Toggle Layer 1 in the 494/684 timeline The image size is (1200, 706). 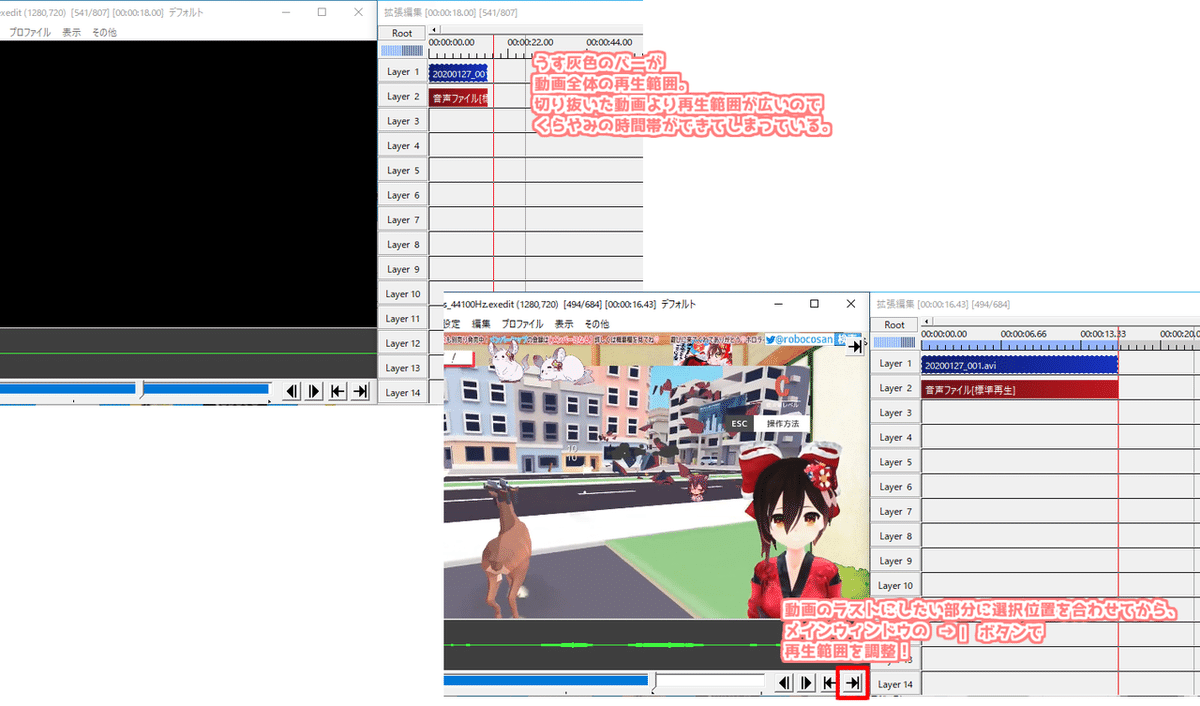(x=895, y=364)
